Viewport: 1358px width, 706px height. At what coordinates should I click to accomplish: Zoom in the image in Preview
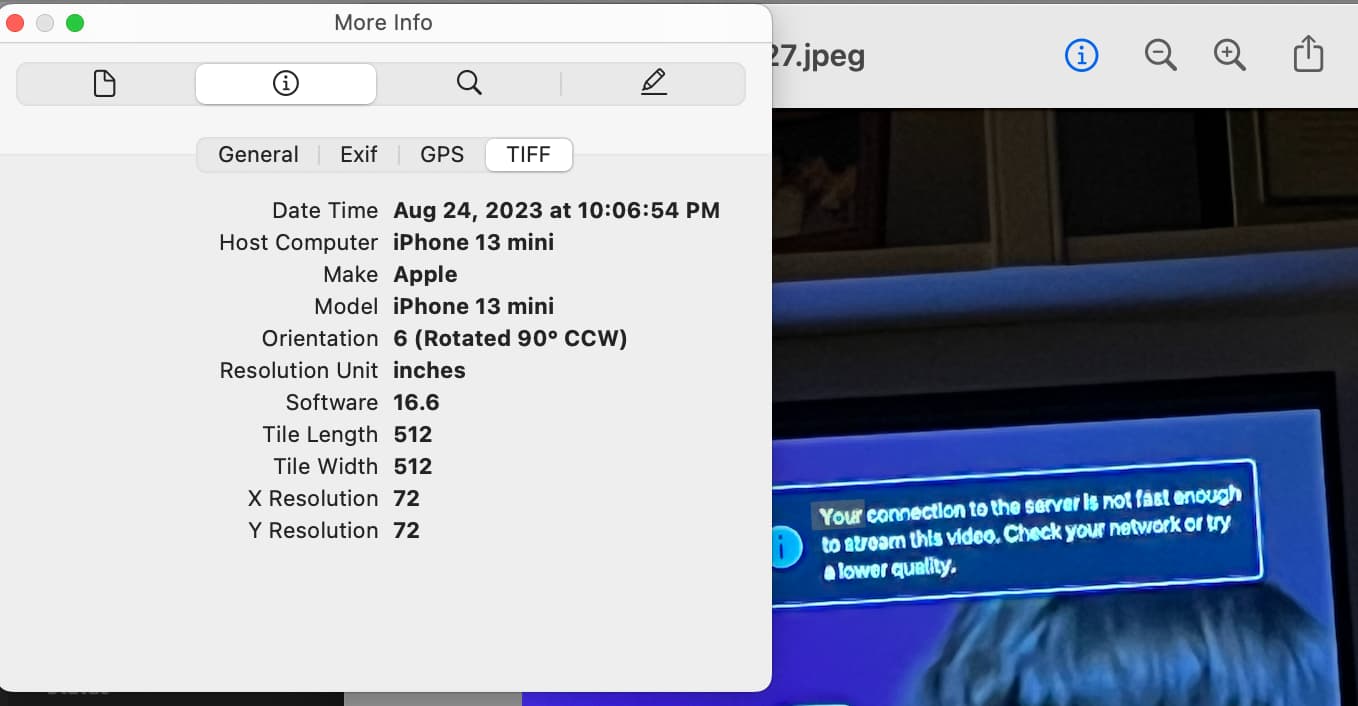tap(1230, 55)
